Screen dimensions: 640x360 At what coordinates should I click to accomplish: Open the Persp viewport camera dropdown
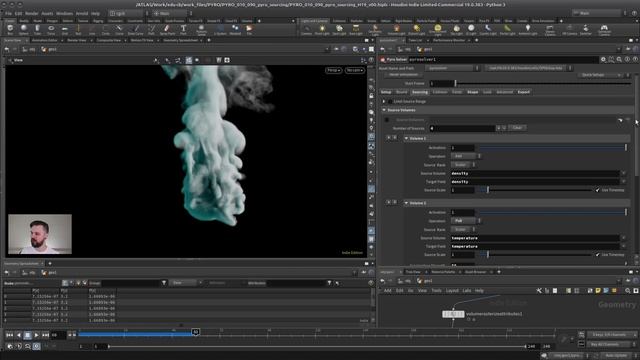pos(333,70)
